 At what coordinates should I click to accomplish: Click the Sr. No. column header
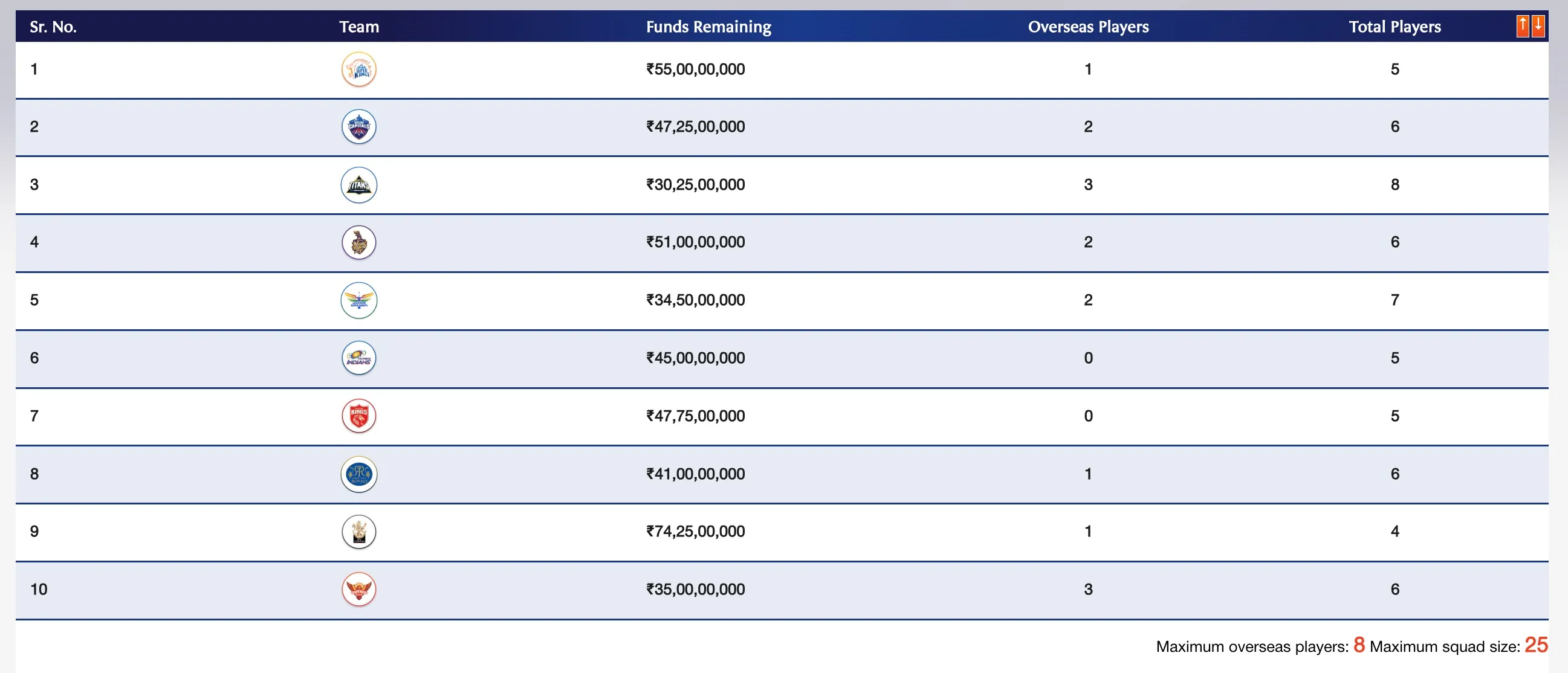click(53, 27)
